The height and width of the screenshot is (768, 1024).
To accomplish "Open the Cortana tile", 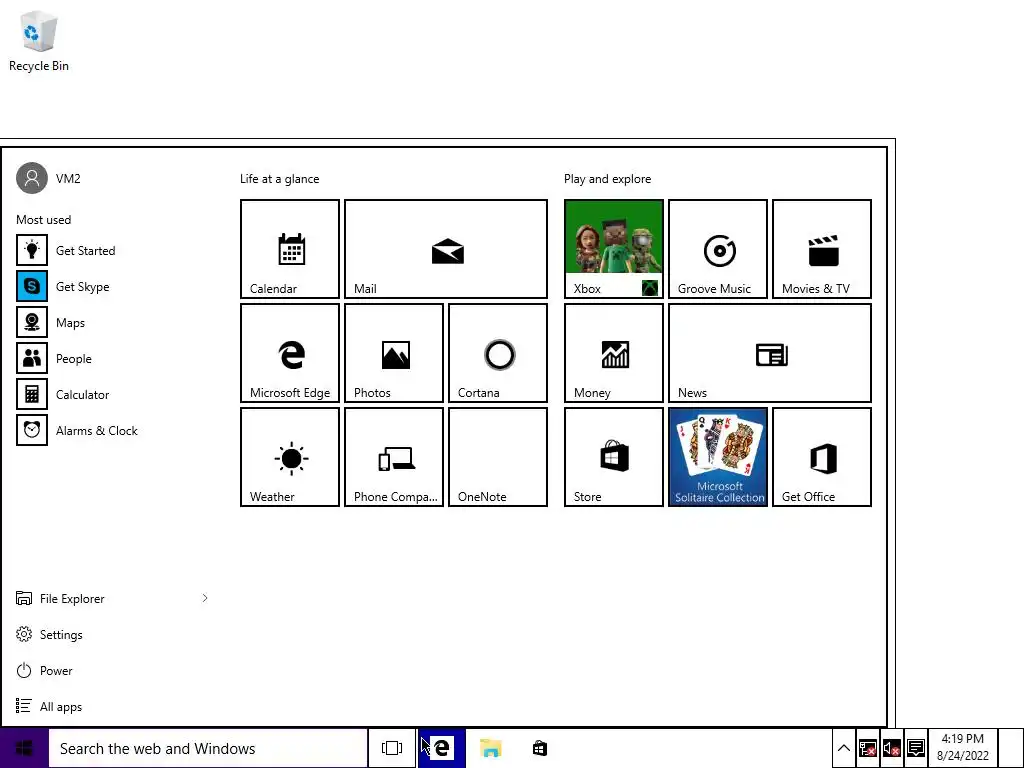I will pyautogui.click(x=498, y=353).
